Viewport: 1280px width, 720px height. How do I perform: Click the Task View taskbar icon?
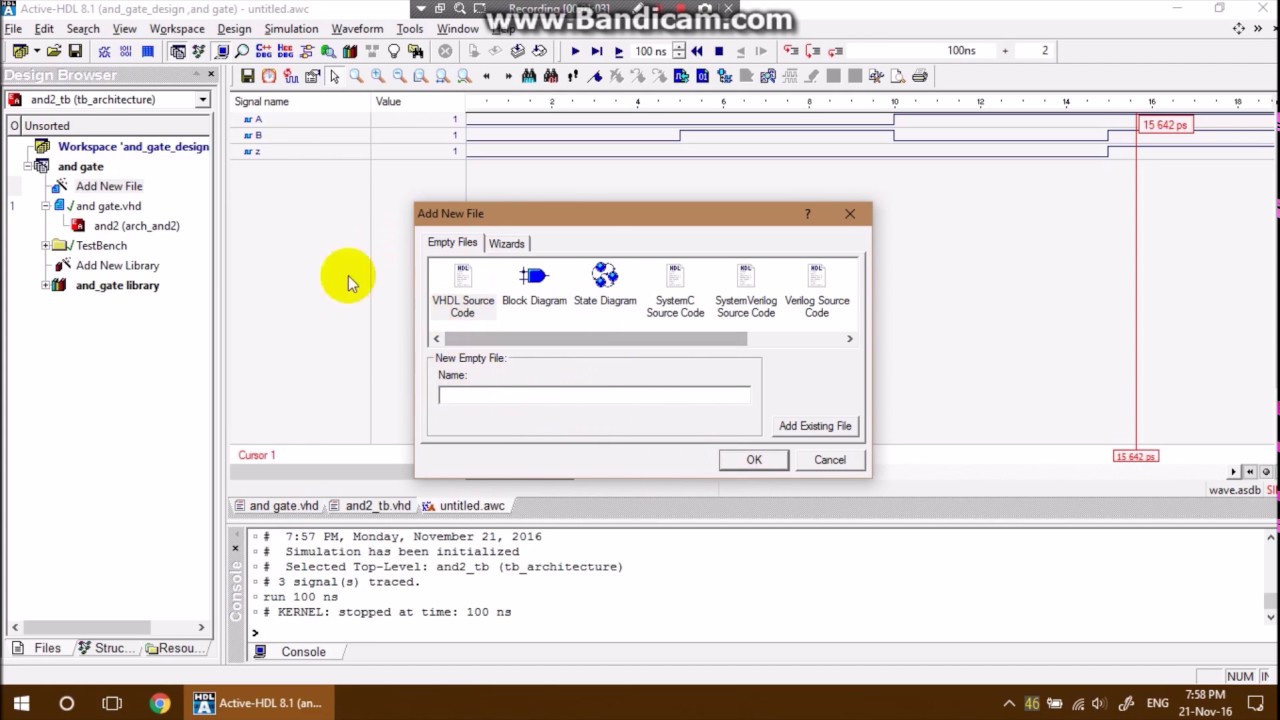[x=112, y=703]
